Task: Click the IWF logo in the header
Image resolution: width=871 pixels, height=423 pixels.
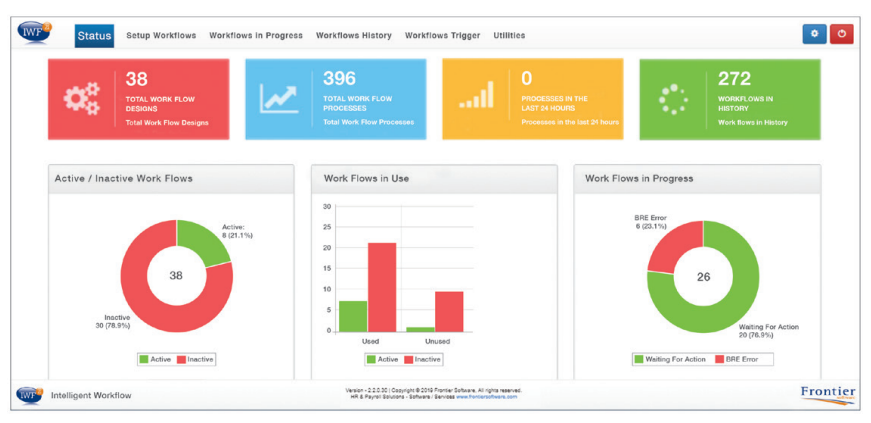Action: coord(36,32)
